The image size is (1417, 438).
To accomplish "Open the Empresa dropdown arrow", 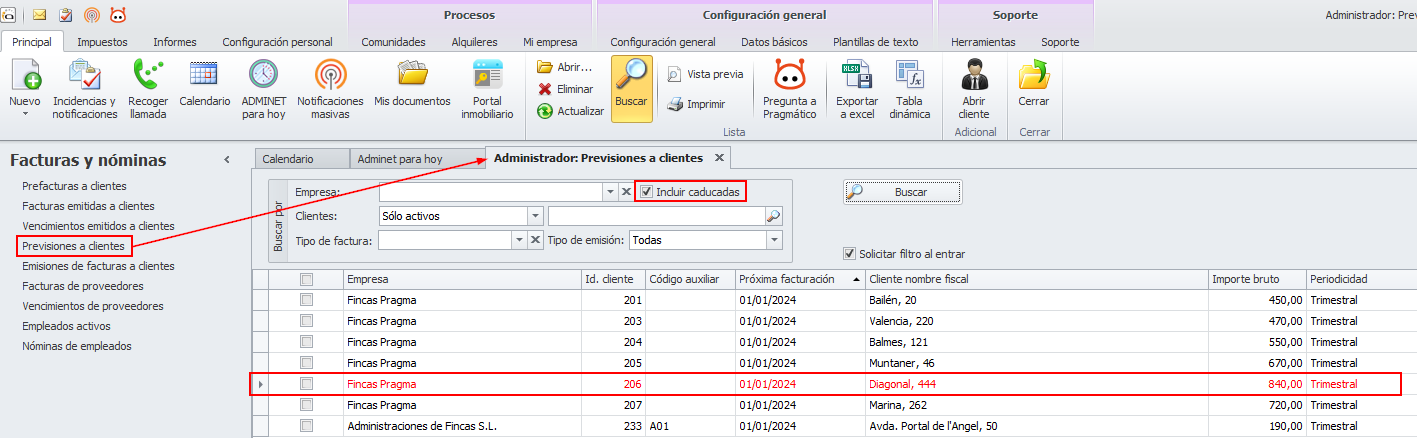I will click(x=610, y=191).
